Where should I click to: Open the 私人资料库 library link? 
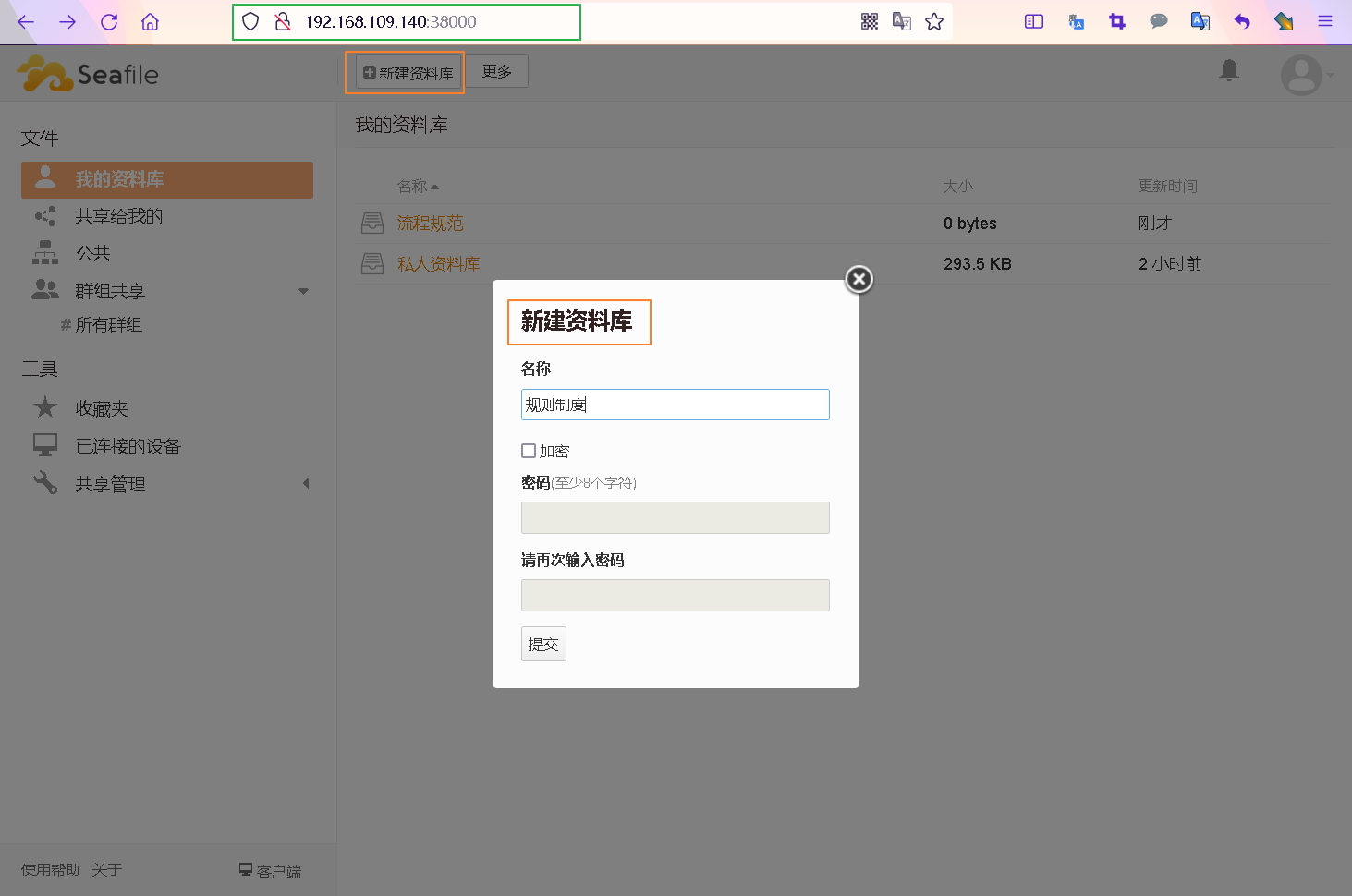point(439,264)
